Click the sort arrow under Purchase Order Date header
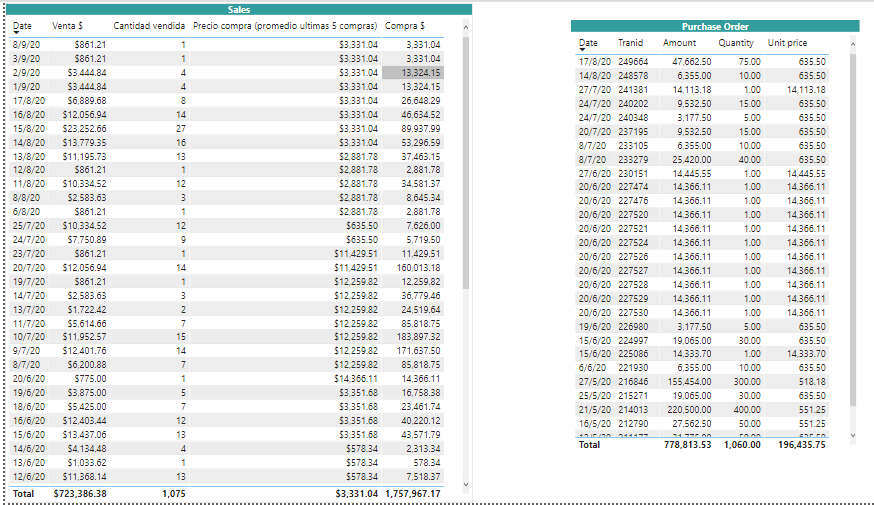 (582, 50)
